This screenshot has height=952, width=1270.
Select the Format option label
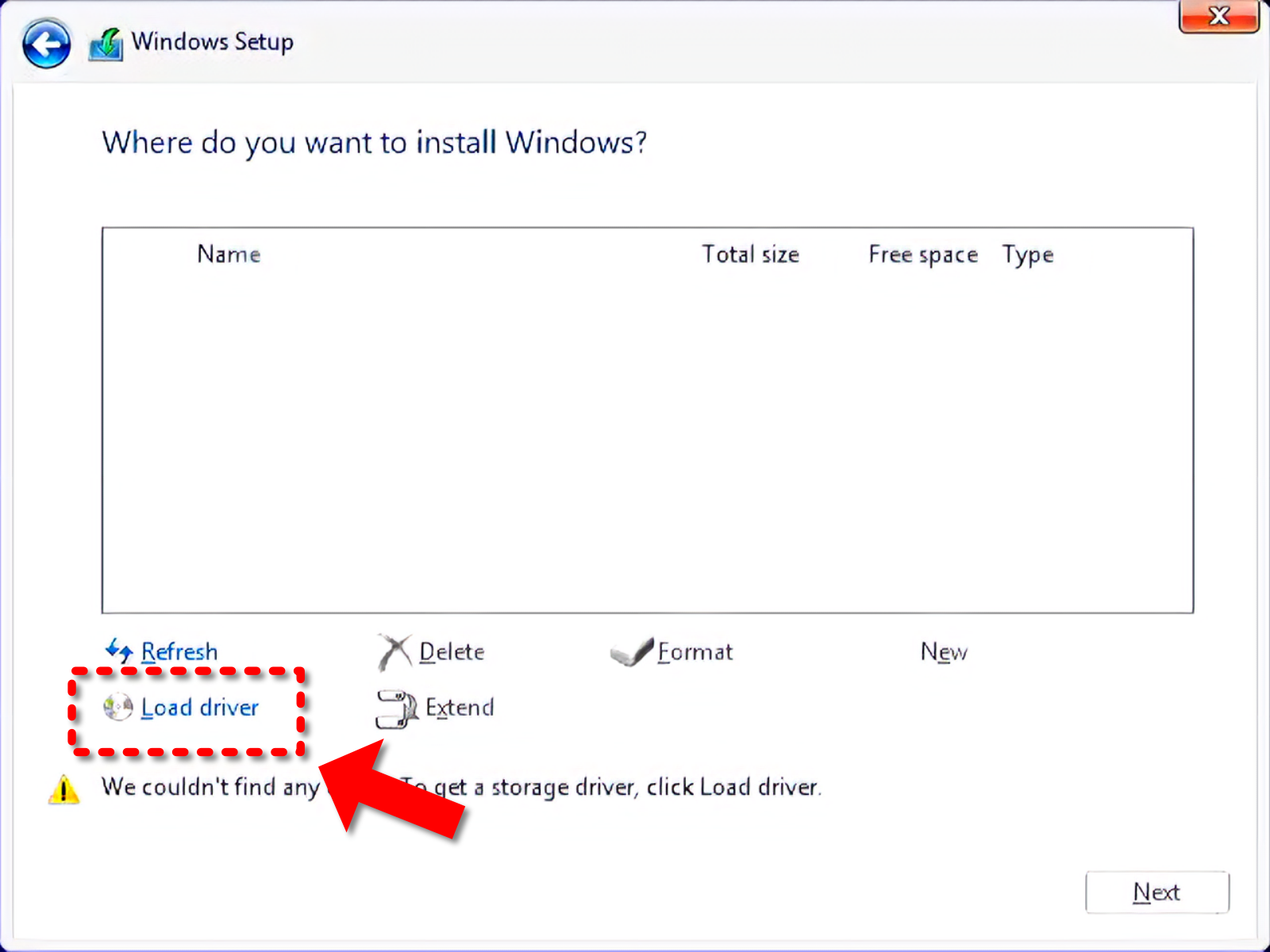[x=695, y=652]
